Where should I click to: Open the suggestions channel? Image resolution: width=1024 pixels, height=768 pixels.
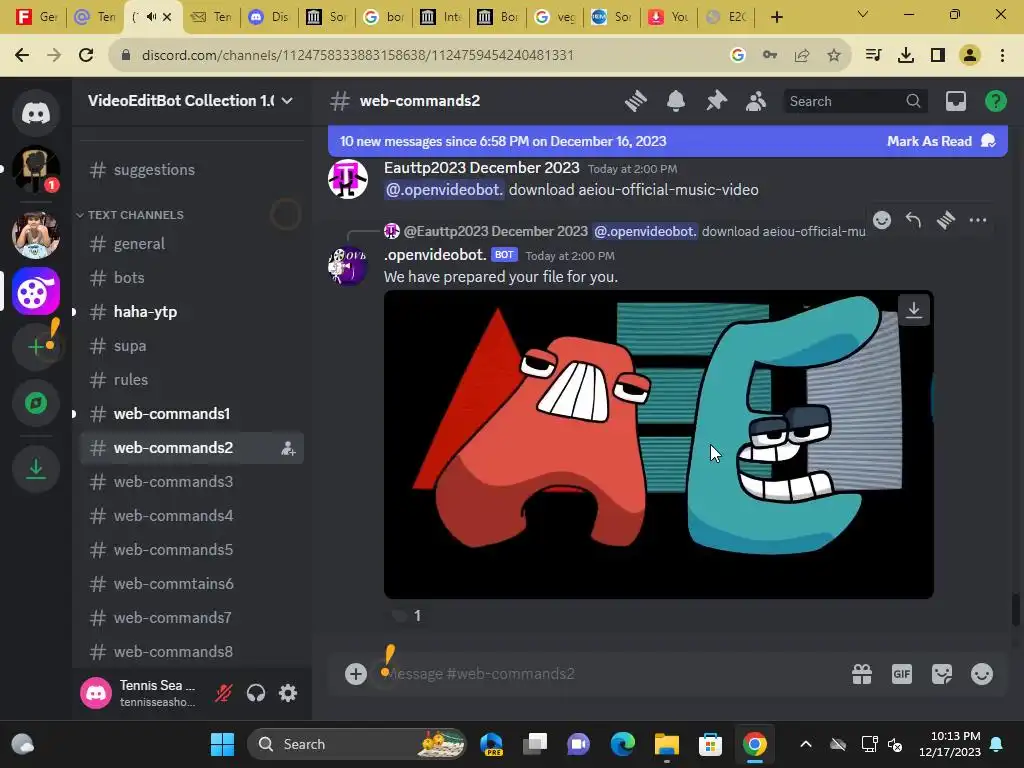(x=191, y=170)
